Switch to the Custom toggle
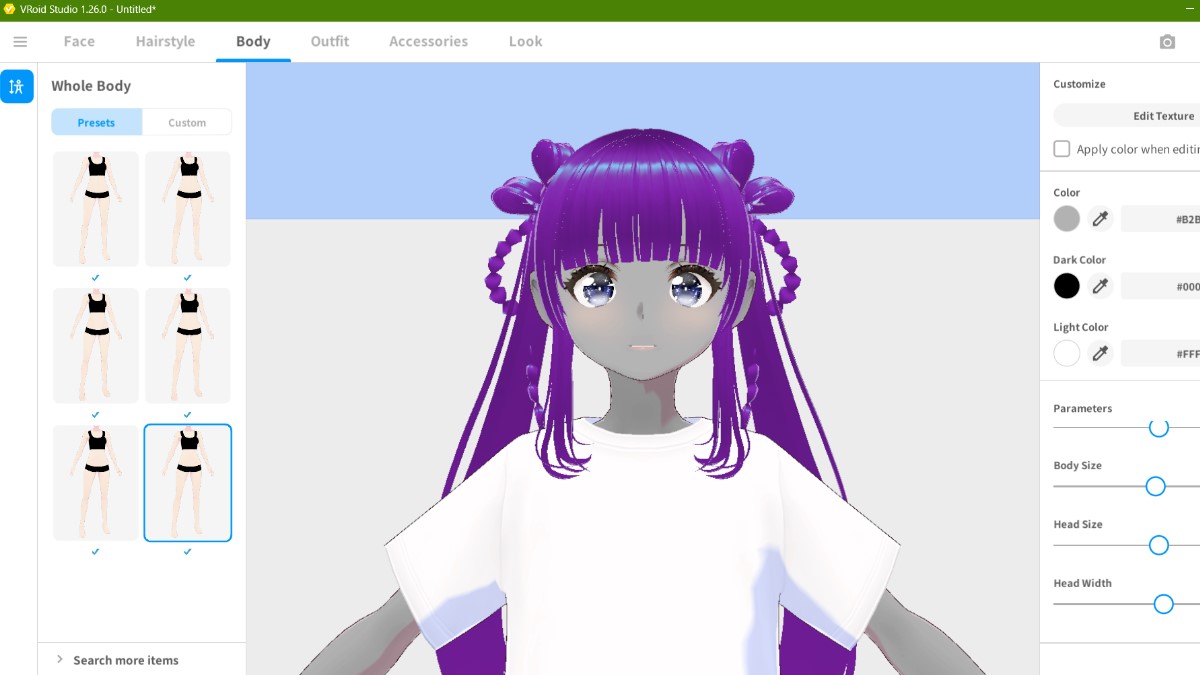This screenshot has width=1200, height=675. 187,123
